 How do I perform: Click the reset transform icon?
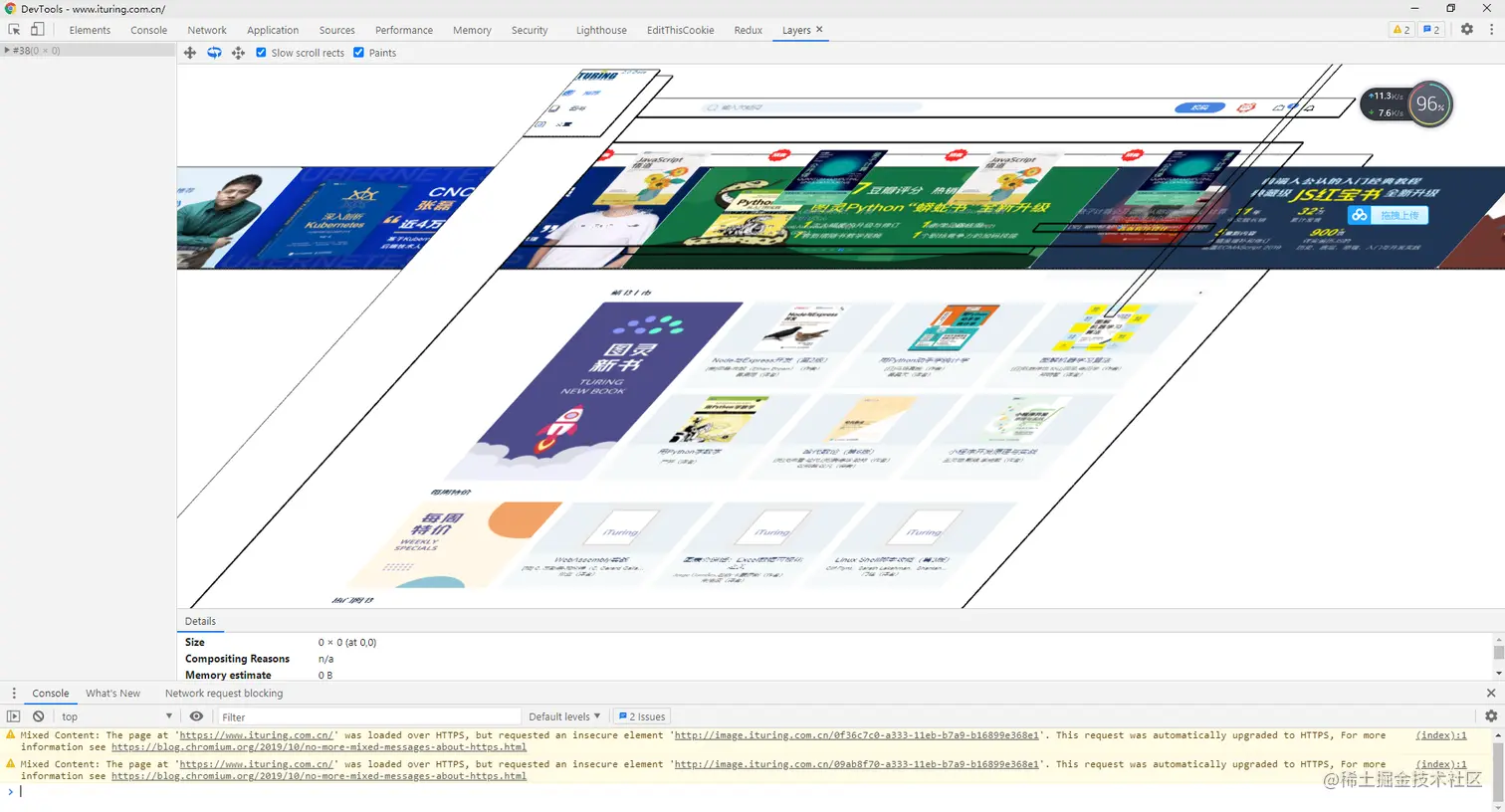point(238,53)
